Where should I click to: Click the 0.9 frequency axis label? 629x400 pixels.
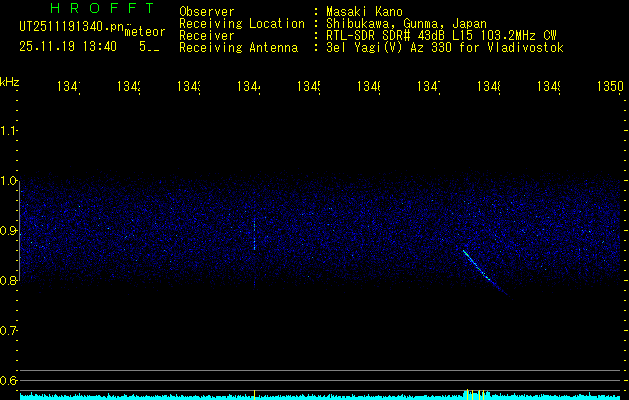click(x=9, y=231)
